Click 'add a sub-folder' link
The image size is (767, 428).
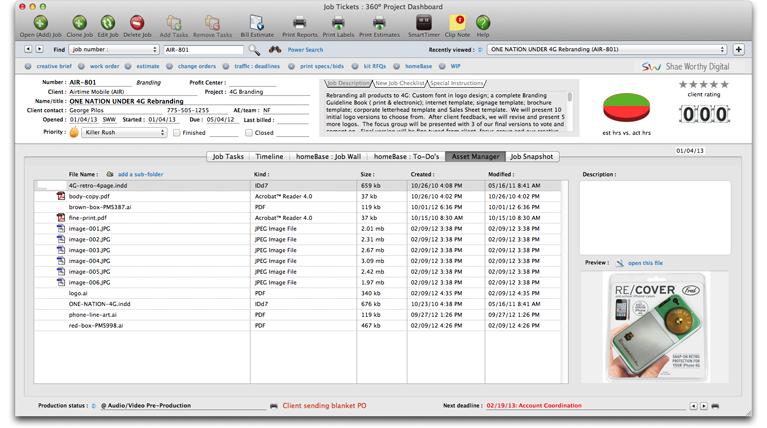coord(140,174)
